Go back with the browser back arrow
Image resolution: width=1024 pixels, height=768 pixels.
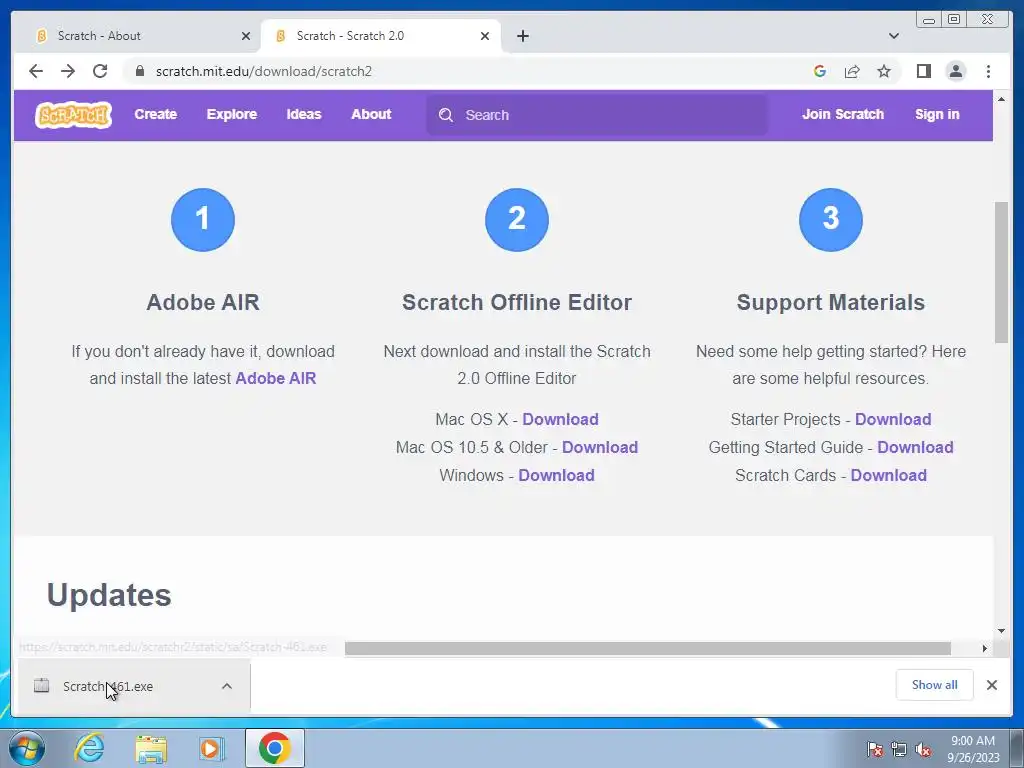click(36, 71)
